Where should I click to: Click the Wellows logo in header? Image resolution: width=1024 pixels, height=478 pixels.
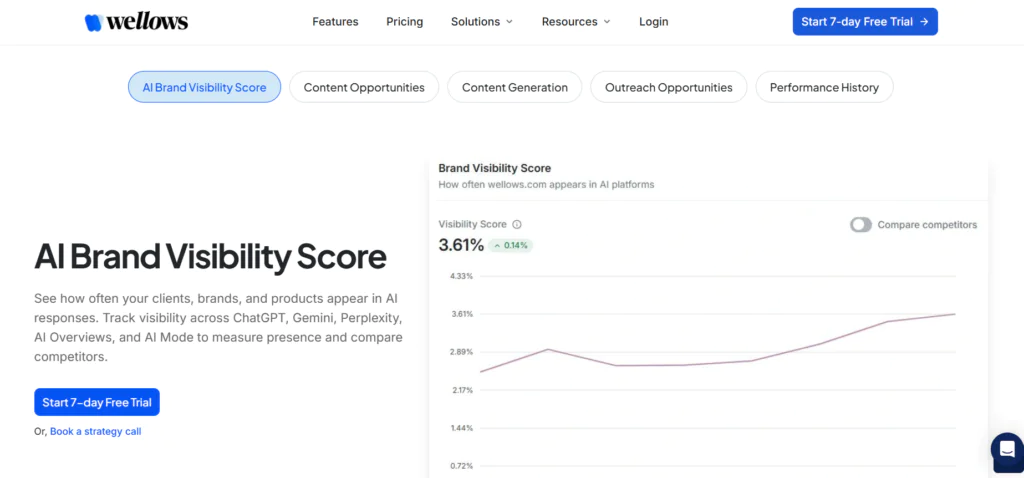click(136, 22)
